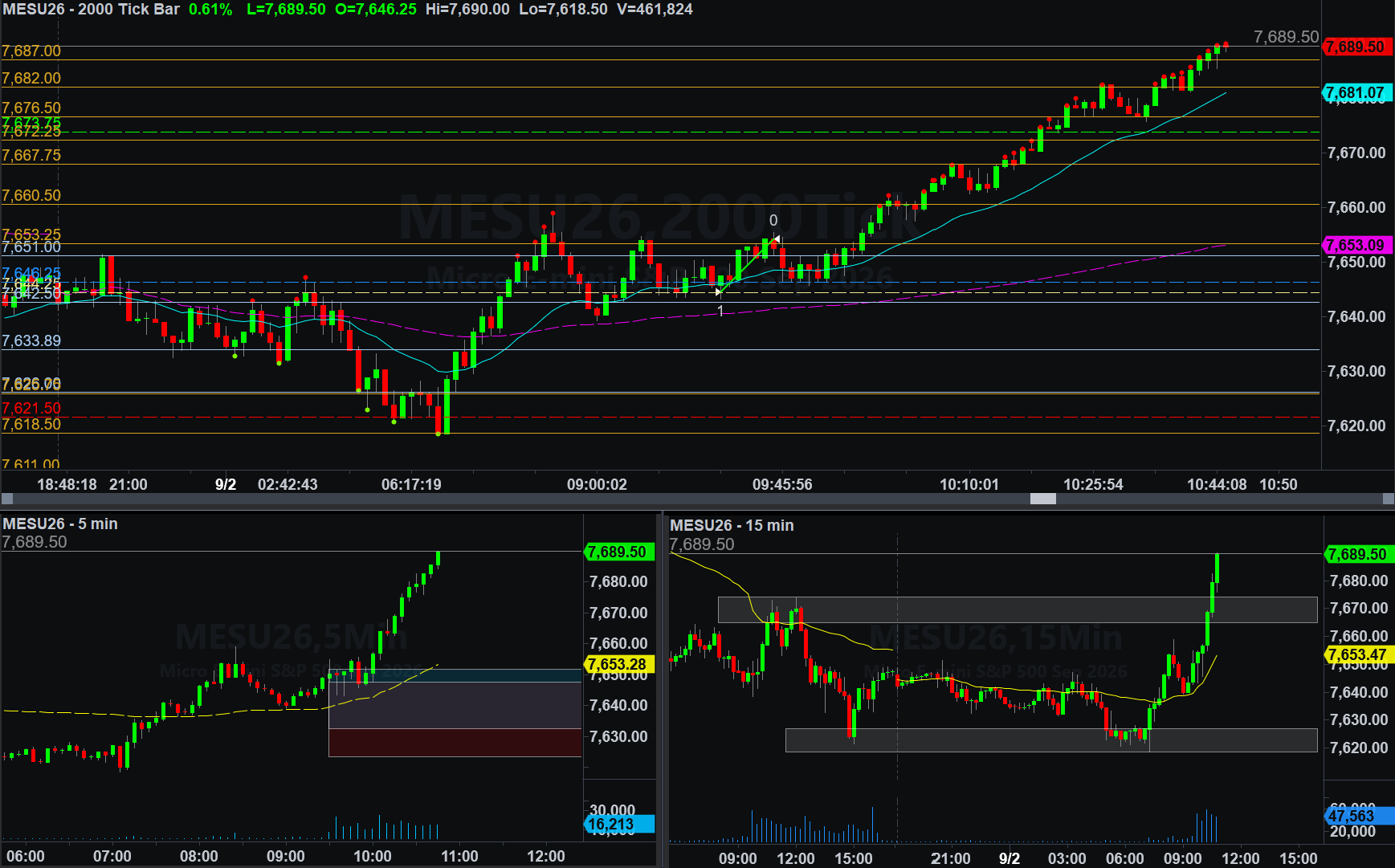Select the drawing marker labeled 1 on the tick chart

[x=720, y=311]
